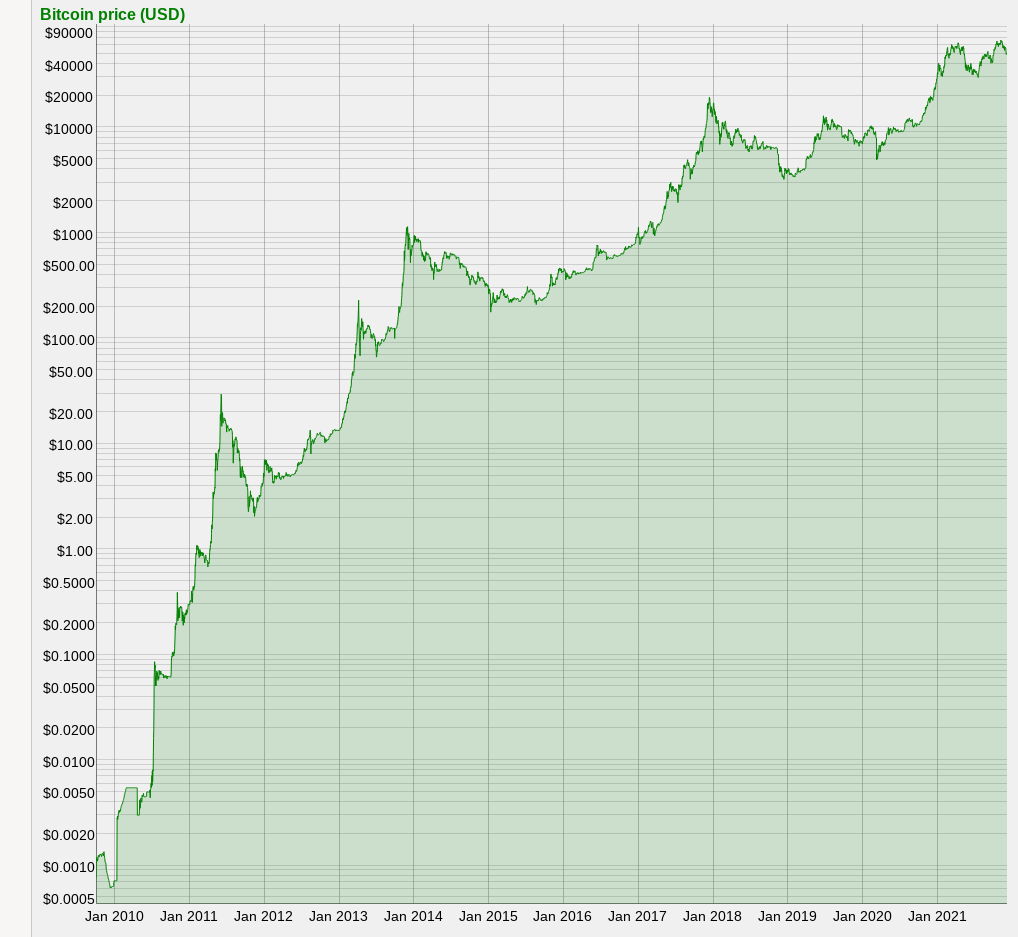Click the Jan 2019 x-axis label
Image resolution: width=1018 pixels, height=937 pixels.
tap(788, 917)
